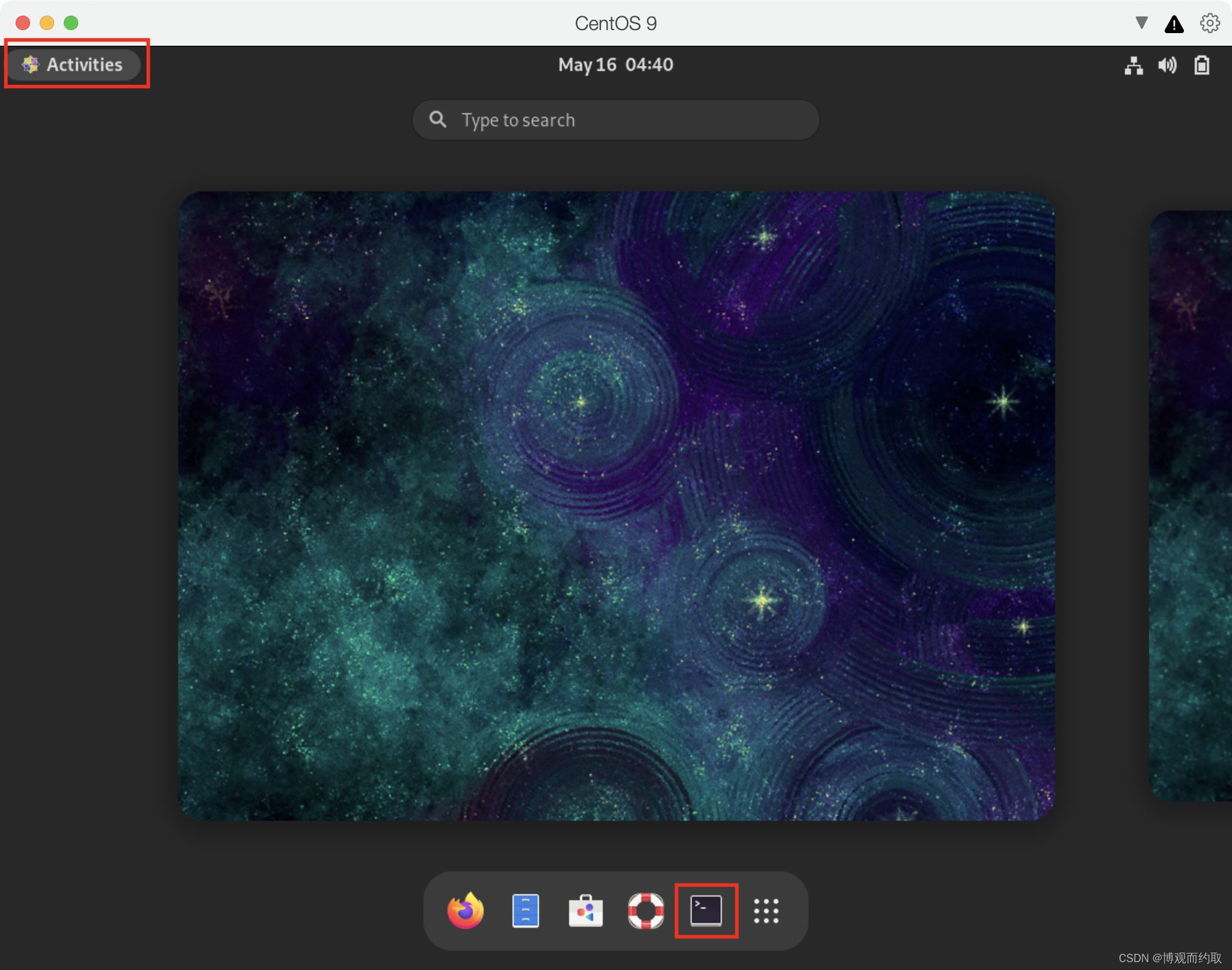Show all applications grid
The height and width of the screenshot is (970, 1232).
coord(766,911)
